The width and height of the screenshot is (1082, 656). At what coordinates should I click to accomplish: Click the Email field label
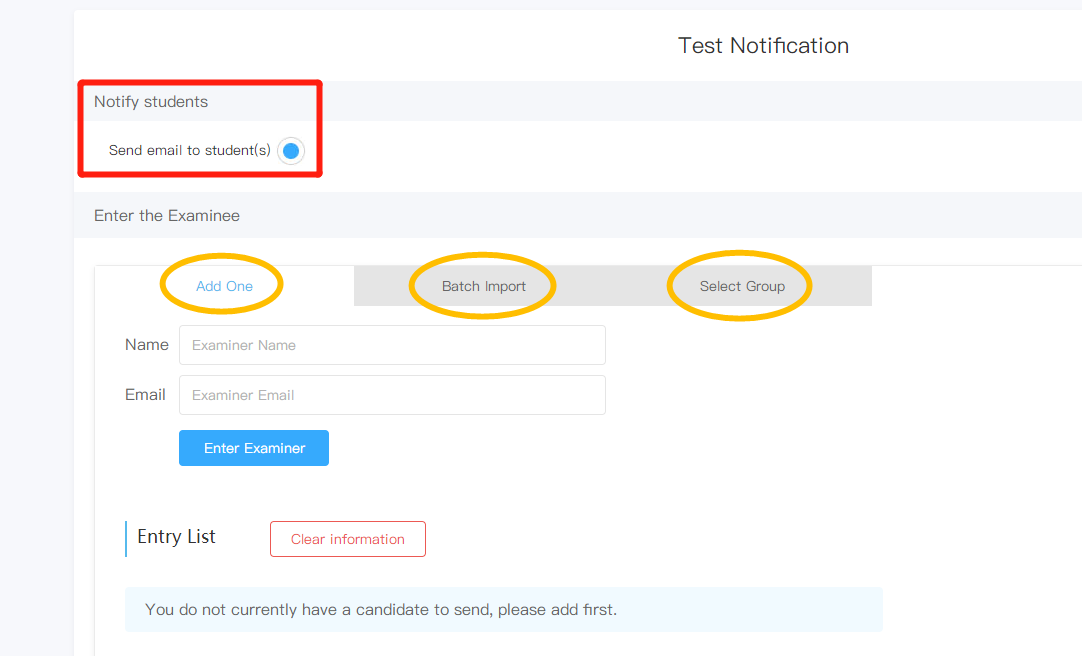(145, 395)
